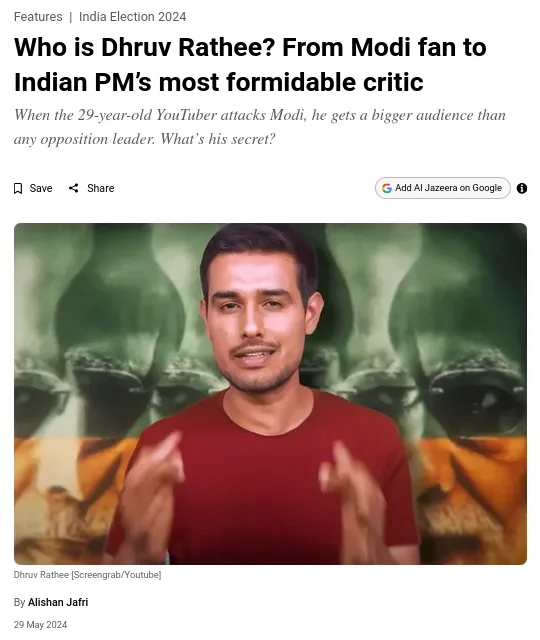540x640 pixels.
Task: Select the Share text label
Action: tap(100, 188)
